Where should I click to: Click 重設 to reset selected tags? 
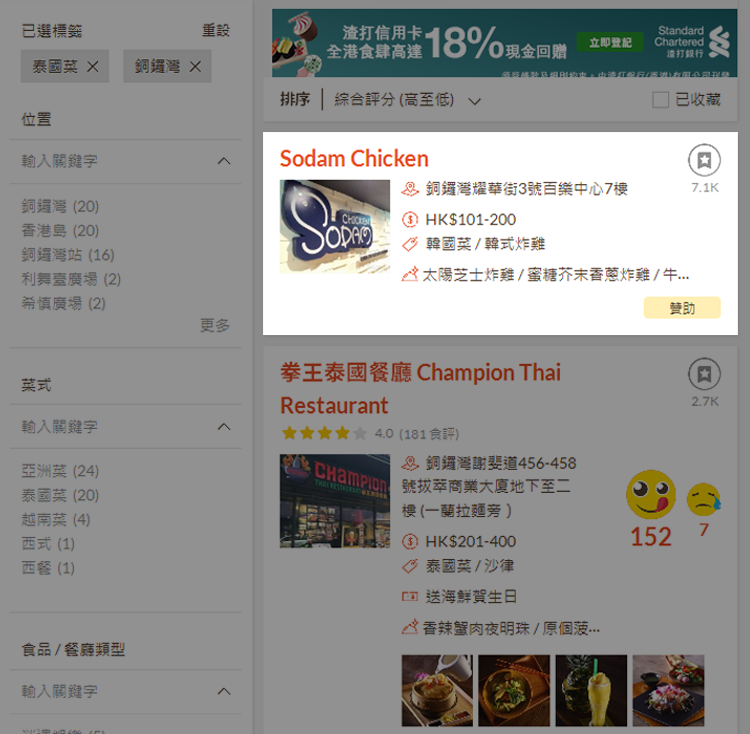click(x=216, y=31)
